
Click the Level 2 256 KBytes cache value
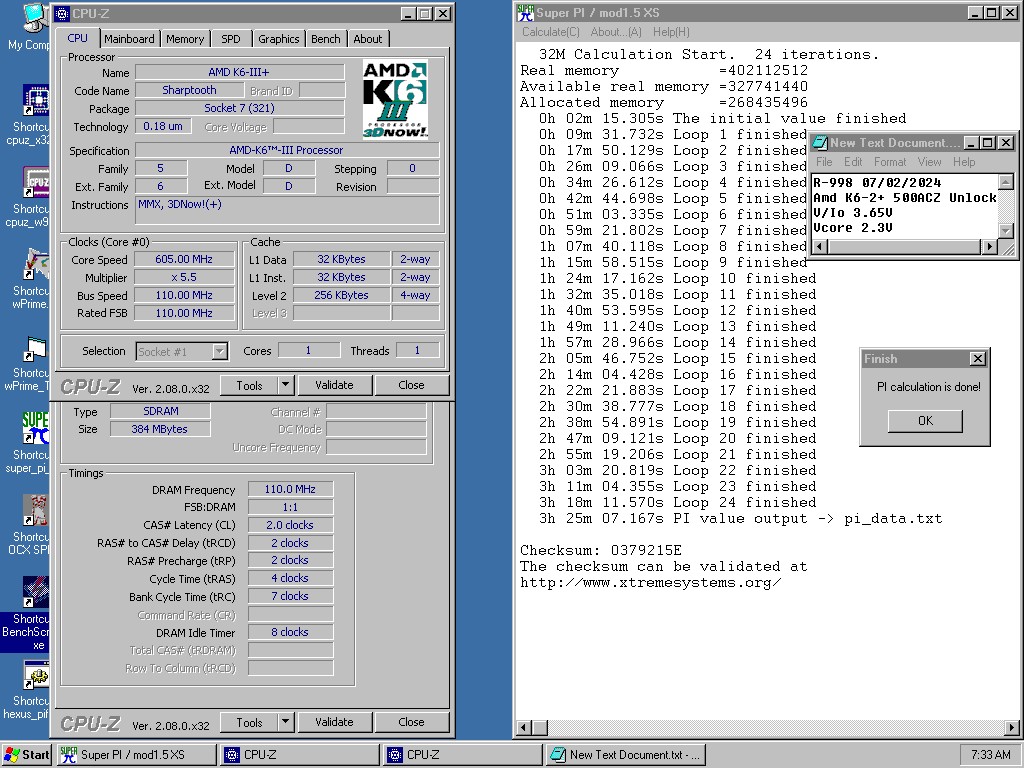[x=342, y=295]
